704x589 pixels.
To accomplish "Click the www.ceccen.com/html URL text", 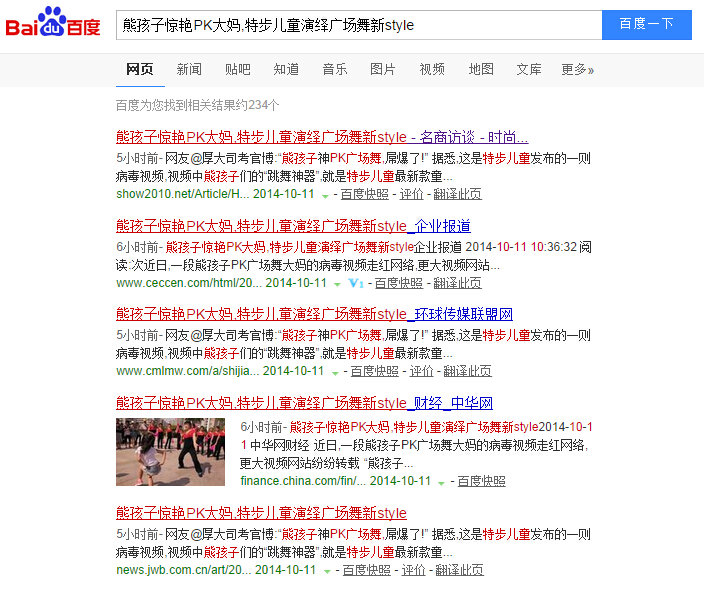I will [189, 283].
